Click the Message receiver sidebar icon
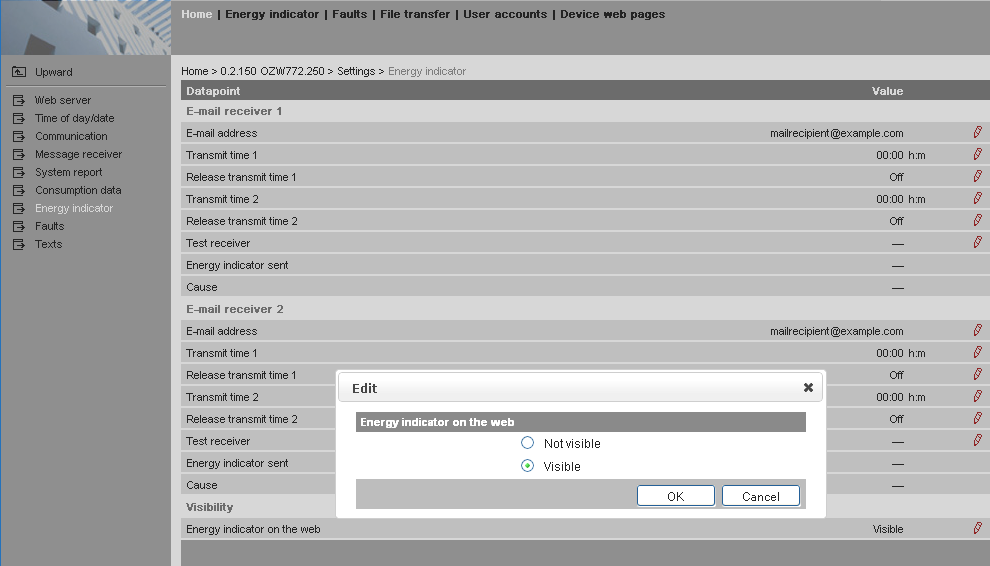Image resolution: width=990 pixels, height=566 pixels. click(x=19, y=154)
